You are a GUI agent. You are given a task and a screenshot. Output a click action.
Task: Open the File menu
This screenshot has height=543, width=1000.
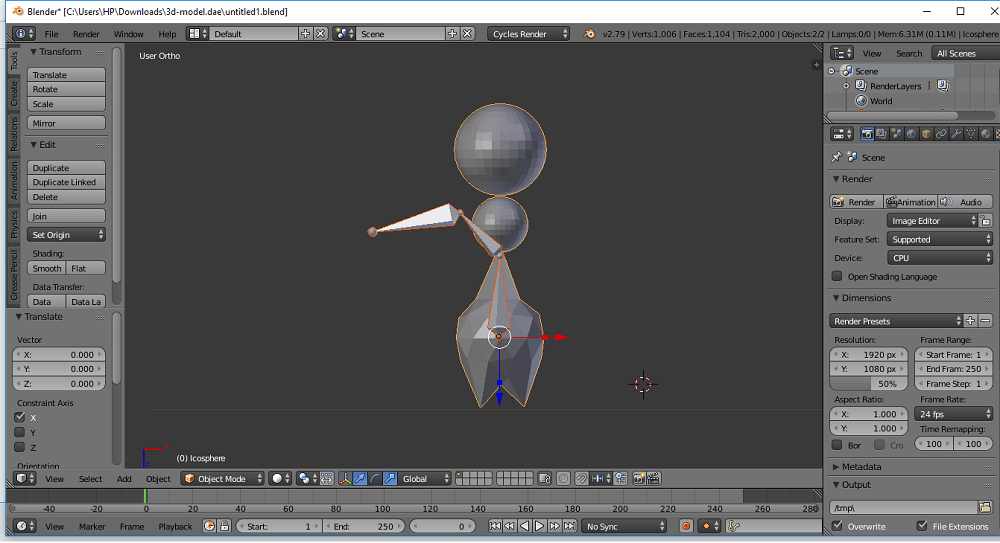[51, 34]
